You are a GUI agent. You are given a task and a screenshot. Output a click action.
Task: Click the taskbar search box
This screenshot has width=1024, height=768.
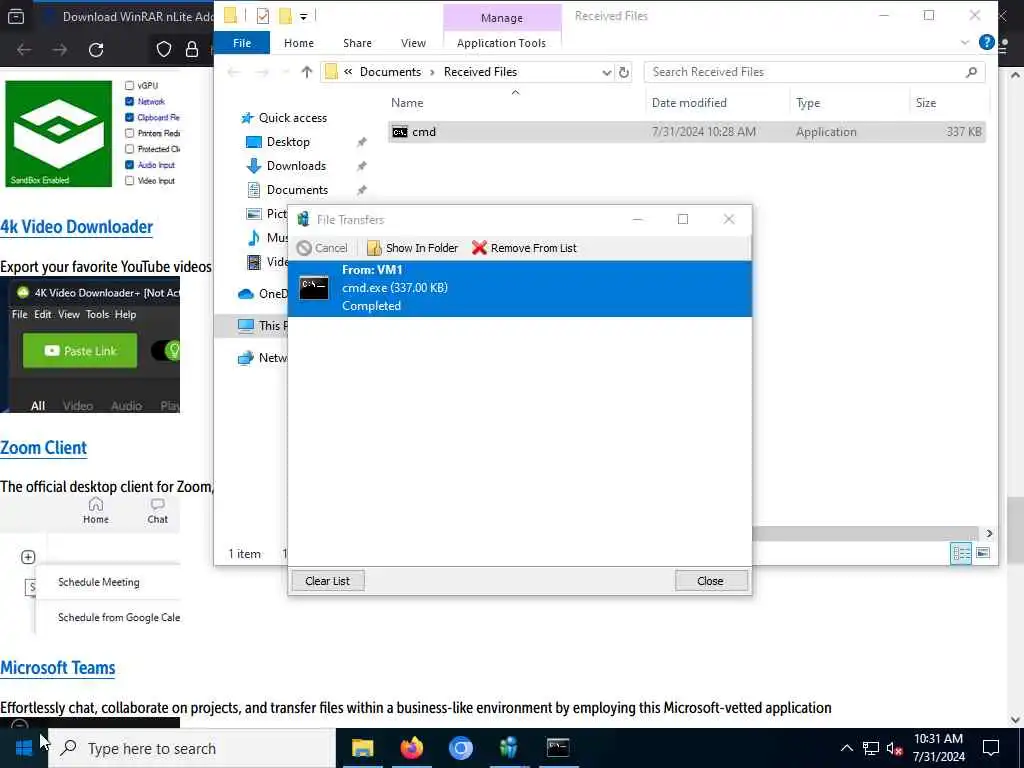point(192,748)
